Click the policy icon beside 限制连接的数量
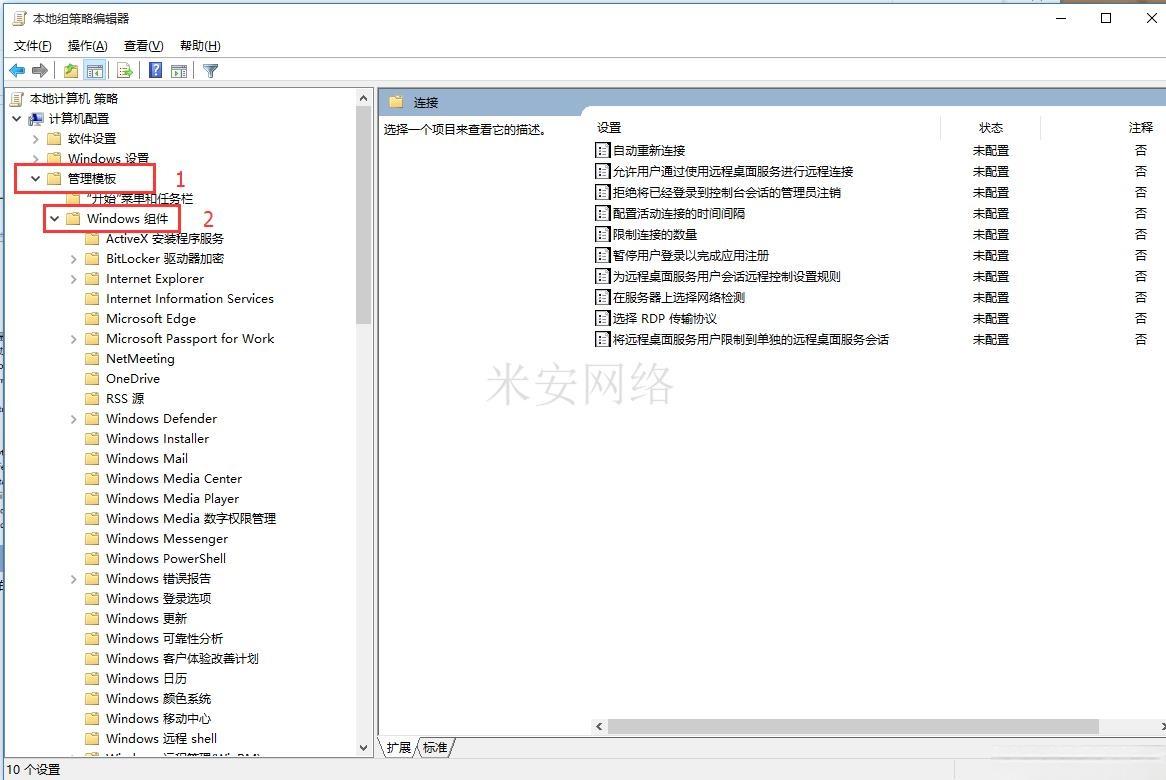Viewport: 1166px width, 780px height. click(x=602, y=234)
